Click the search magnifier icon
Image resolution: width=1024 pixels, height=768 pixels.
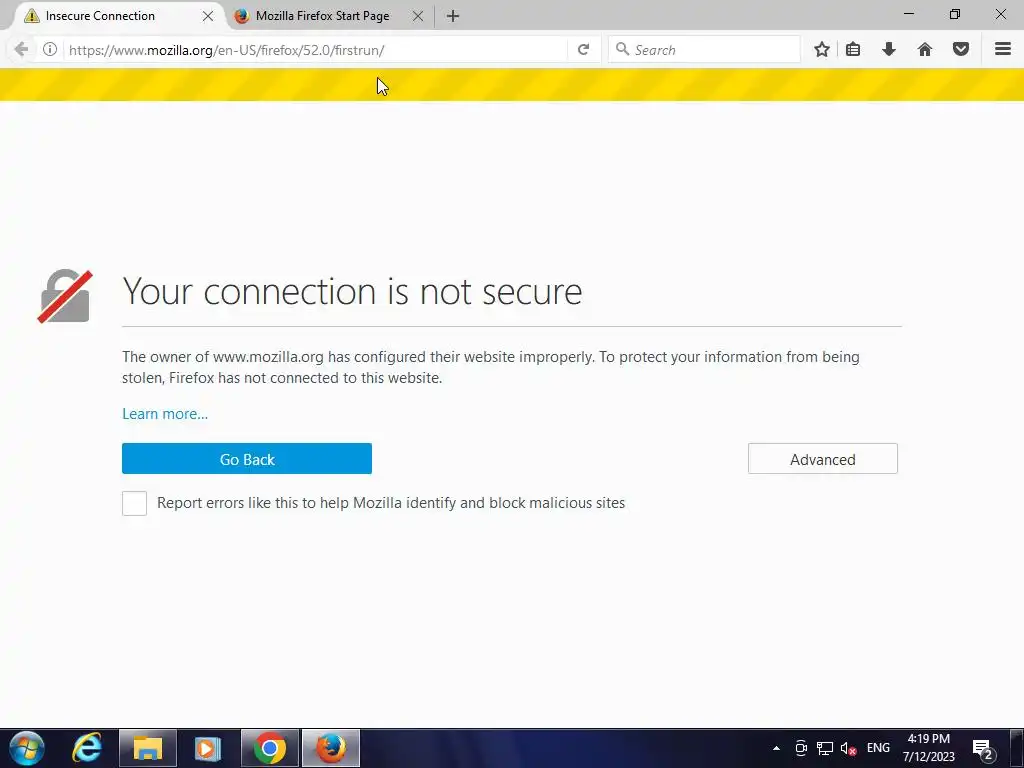(x=622, y=49)
